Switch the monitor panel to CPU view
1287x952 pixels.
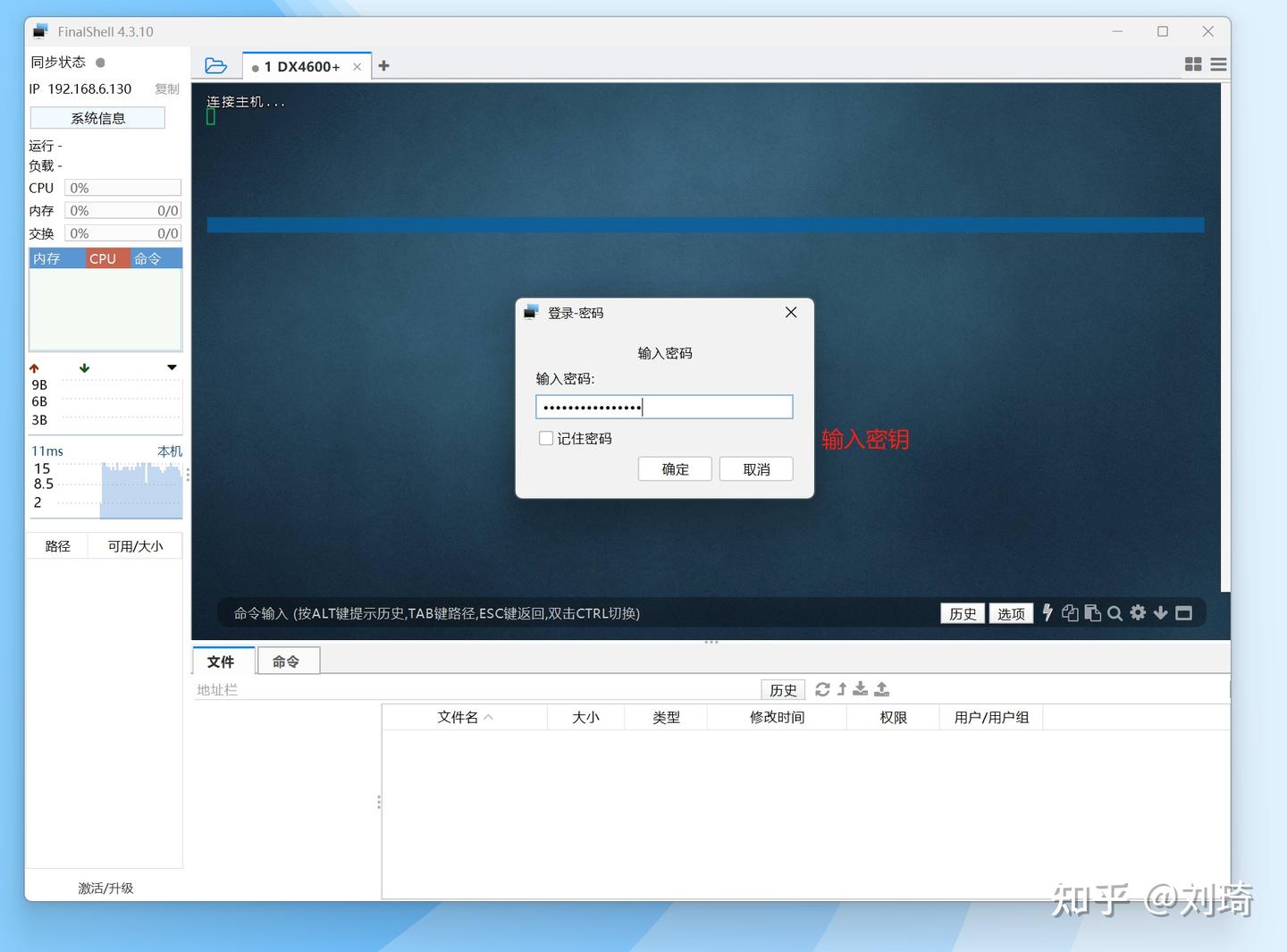[x=105, y=258]
